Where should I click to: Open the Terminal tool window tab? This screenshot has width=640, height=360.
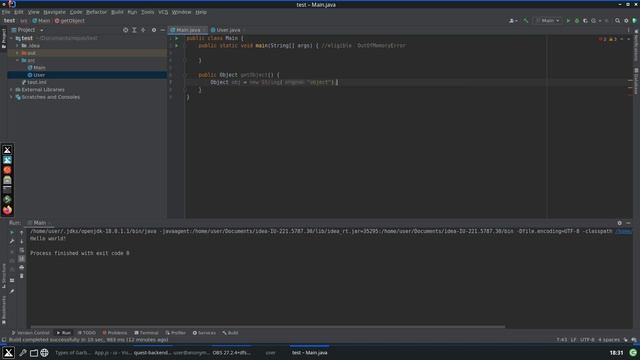pos(146,333)
